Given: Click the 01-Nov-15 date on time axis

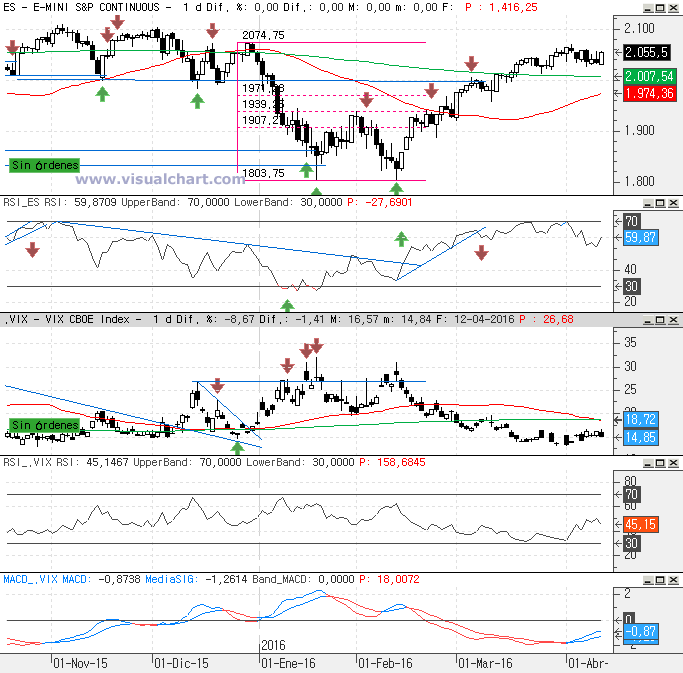Looking at the screenshot, I should 80,663.
